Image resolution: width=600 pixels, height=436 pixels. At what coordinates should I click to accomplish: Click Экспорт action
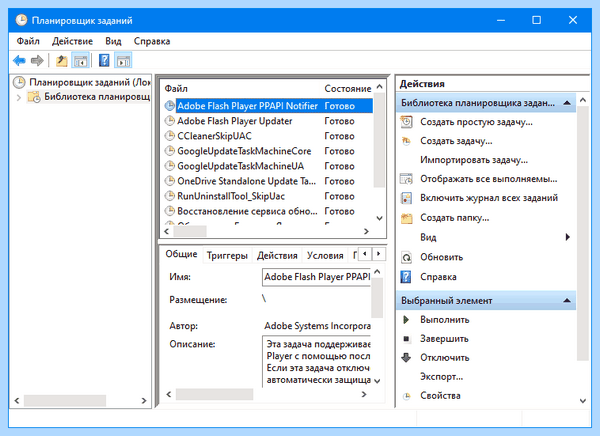(442, 377)
